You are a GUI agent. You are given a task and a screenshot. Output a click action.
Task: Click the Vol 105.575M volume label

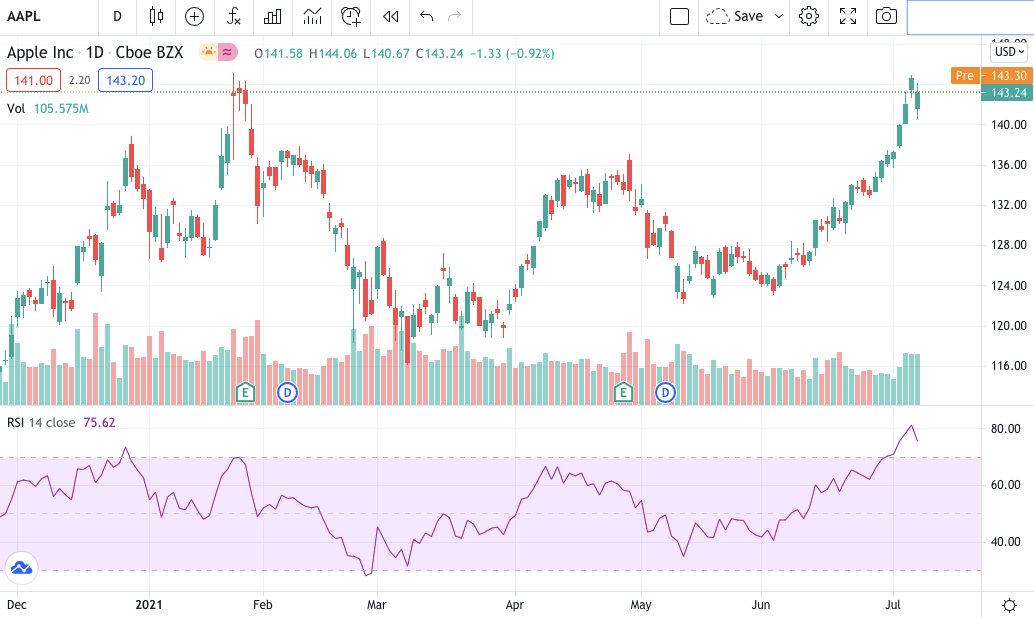tap(47, 109)
